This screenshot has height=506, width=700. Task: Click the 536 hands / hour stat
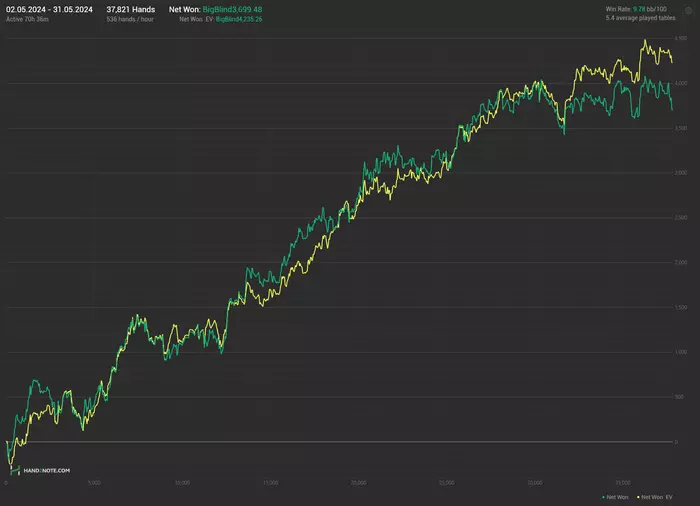130,19
